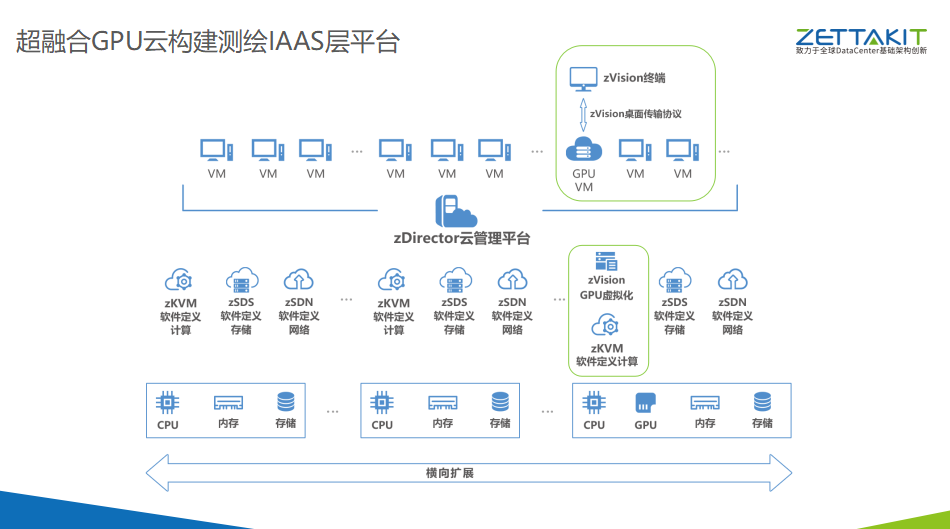Click the zVision终端 label
This screenshot has height=529, width=950.
click(634, 78)
